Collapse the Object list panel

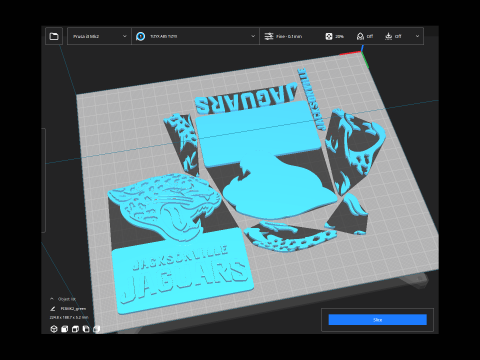coord(52,299)
